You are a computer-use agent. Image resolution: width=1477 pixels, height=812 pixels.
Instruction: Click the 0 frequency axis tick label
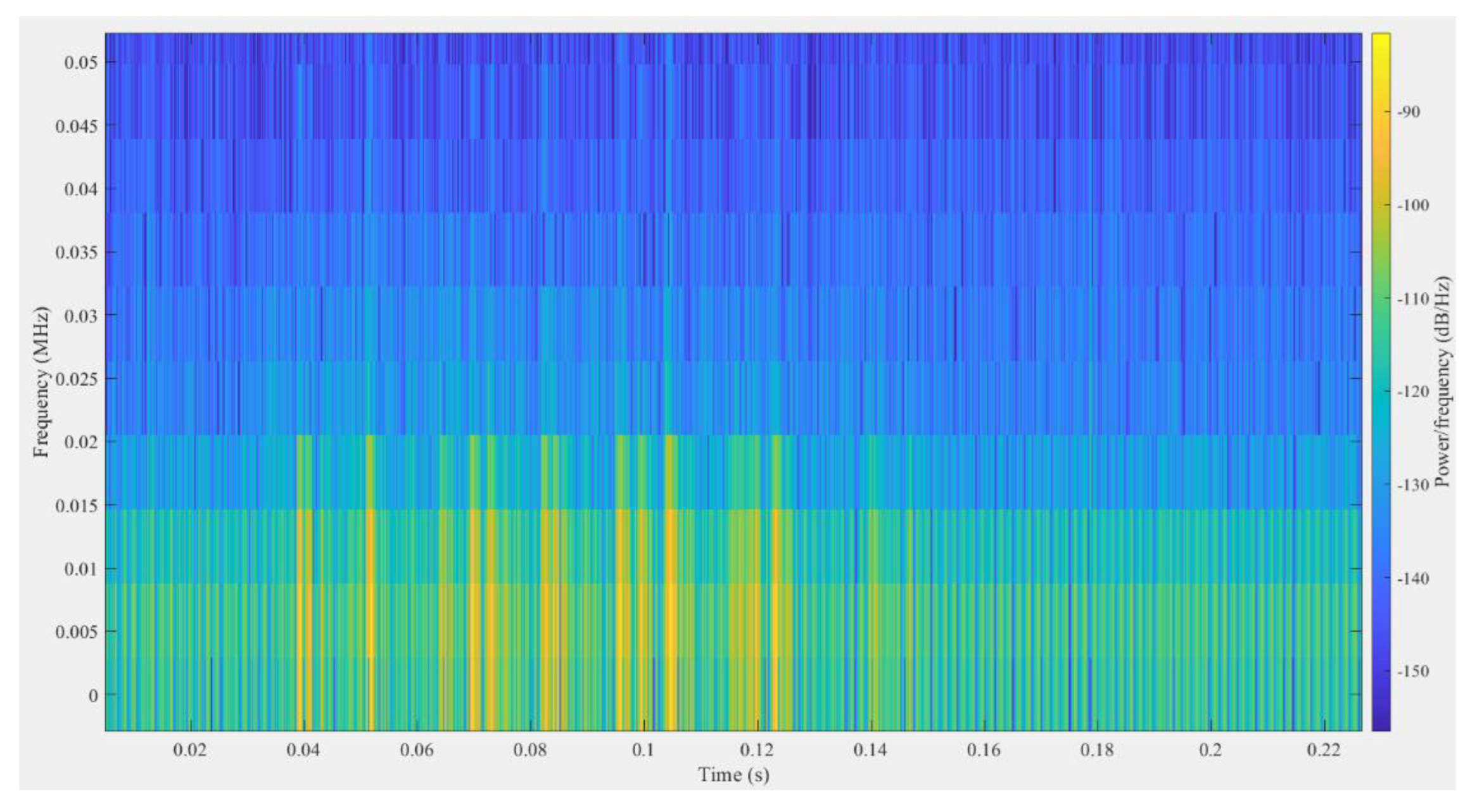(93, 695)
